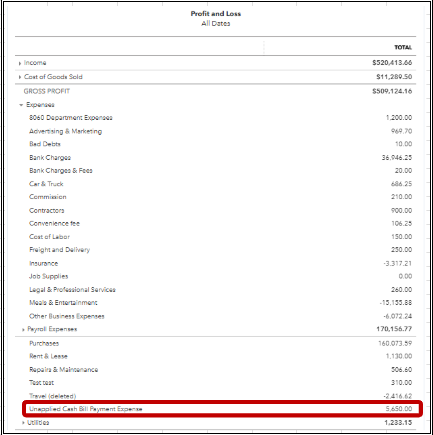
Task: Select the Test test label
Action: click(x=41, y=383)
